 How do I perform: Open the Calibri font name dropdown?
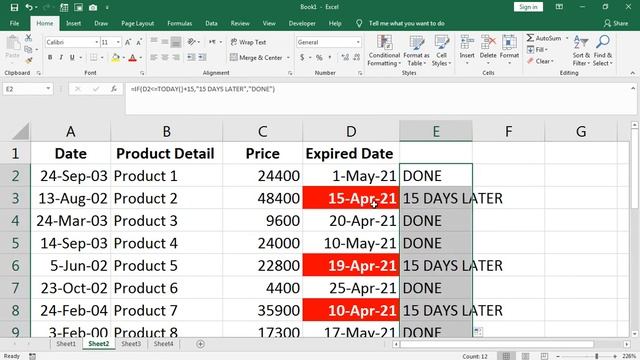pos(97,42)
